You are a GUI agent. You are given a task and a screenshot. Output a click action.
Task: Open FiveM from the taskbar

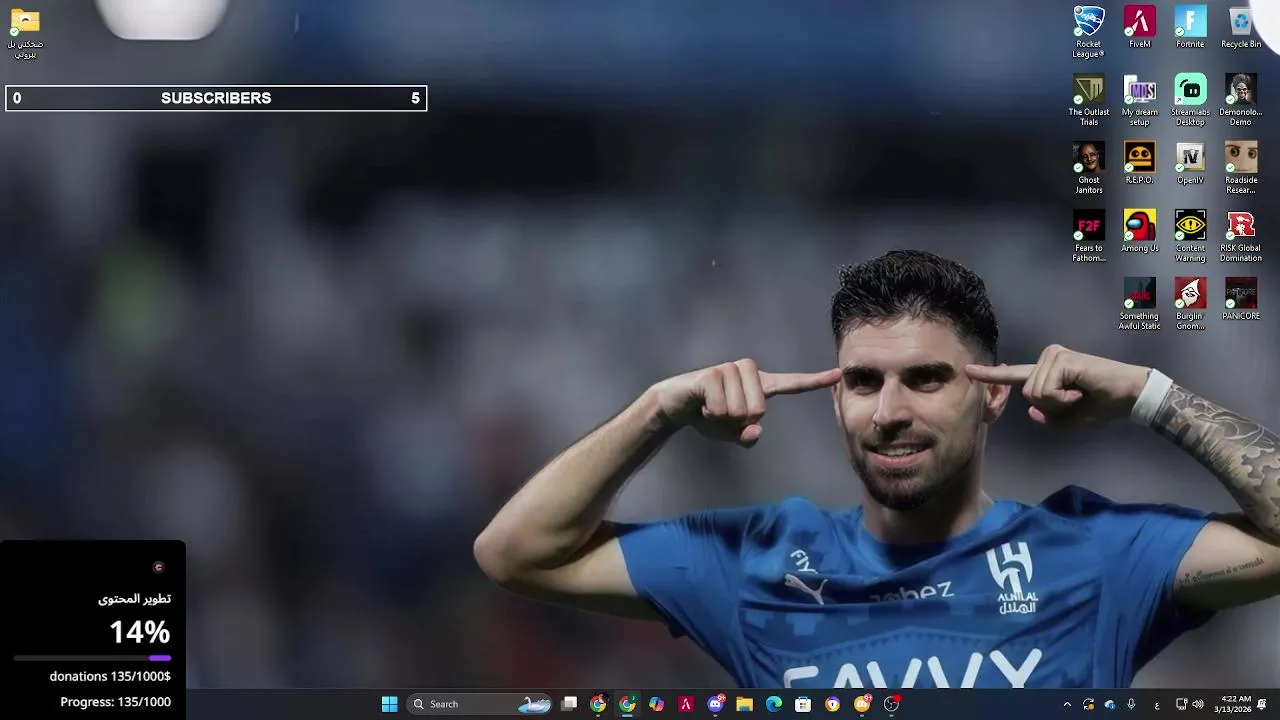point(686,704)
